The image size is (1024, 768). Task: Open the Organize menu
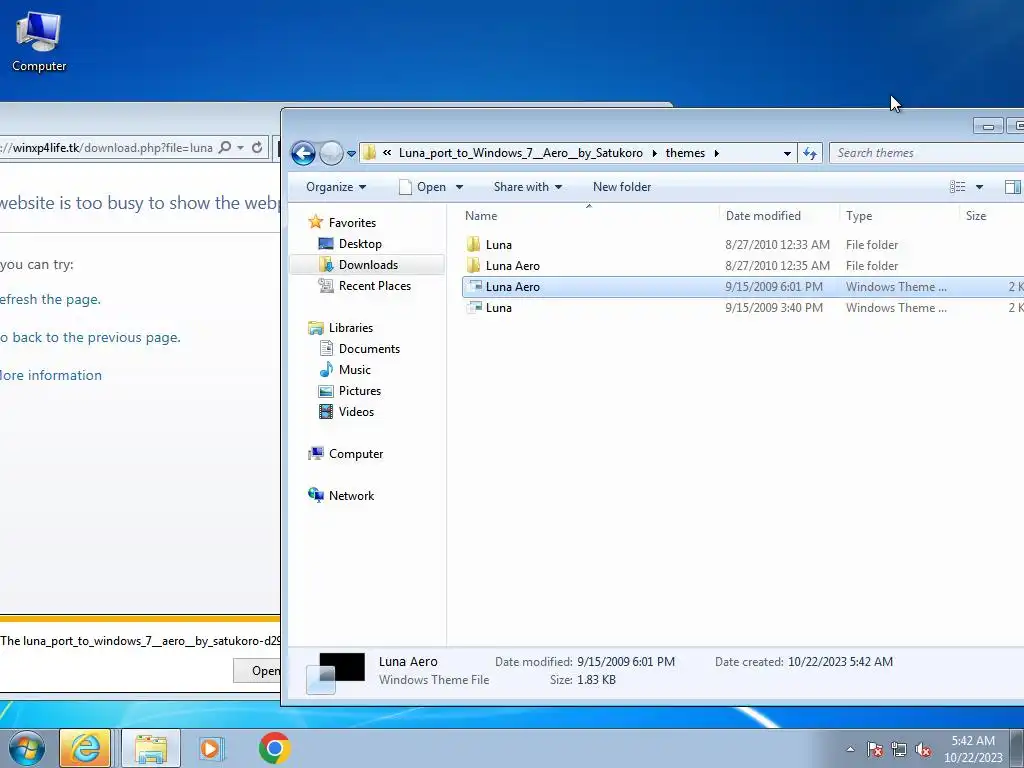[x=336, y=187]
